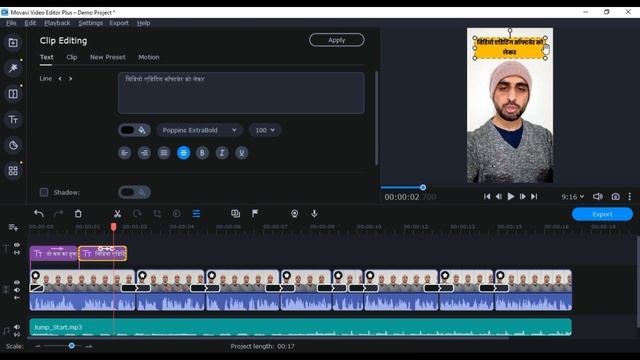The image size is (640, 360).
Task: Click the Color adjustments icon
Action: pyautogui.click(x=176, y=213)
